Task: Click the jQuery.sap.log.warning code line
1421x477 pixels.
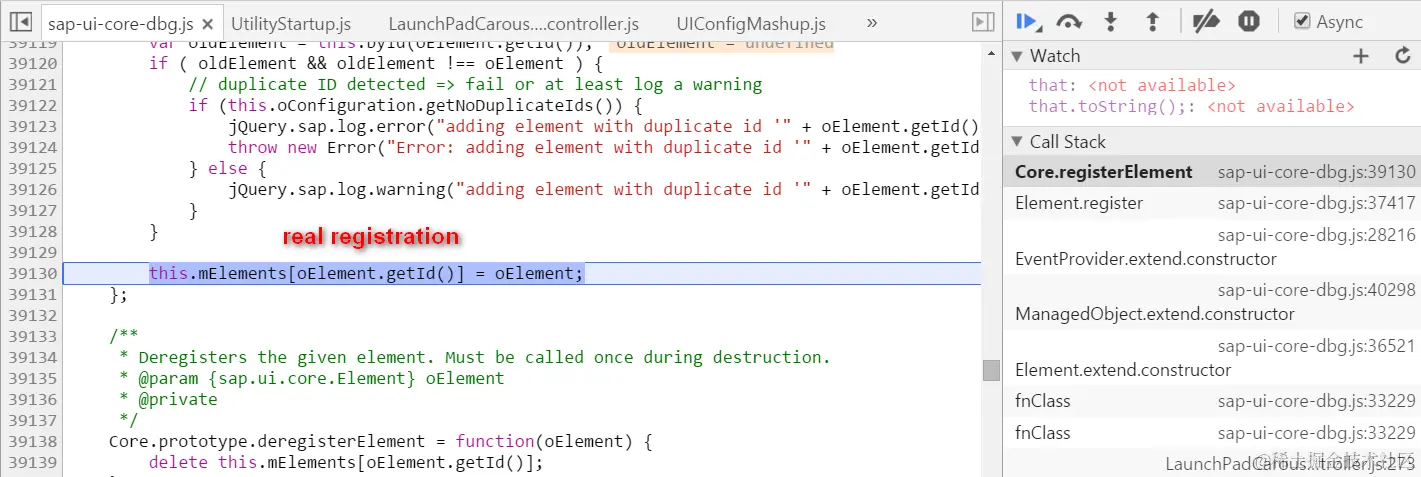Action: [604, 189]
